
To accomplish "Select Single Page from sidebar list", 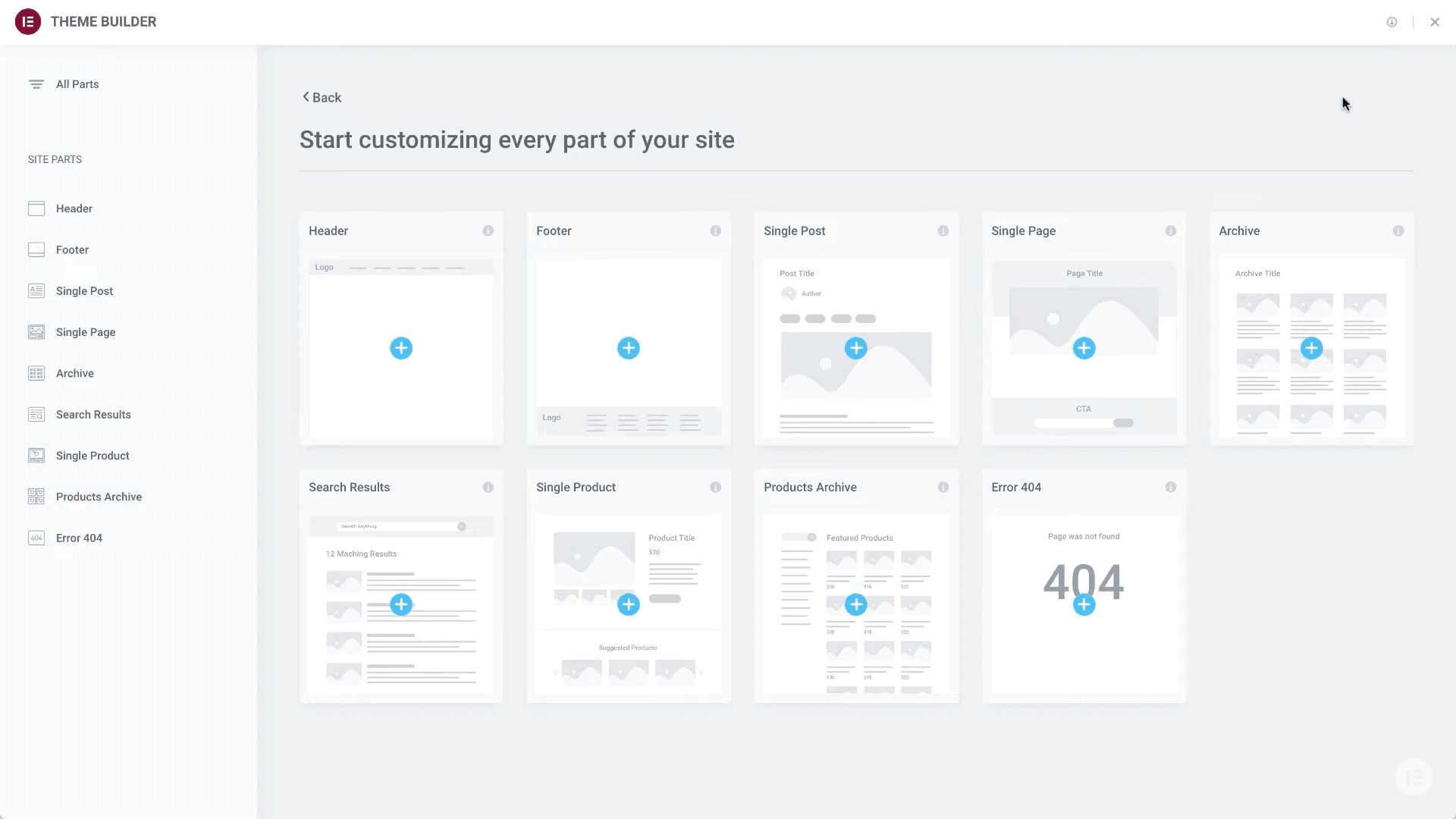I will coord(86,332).
